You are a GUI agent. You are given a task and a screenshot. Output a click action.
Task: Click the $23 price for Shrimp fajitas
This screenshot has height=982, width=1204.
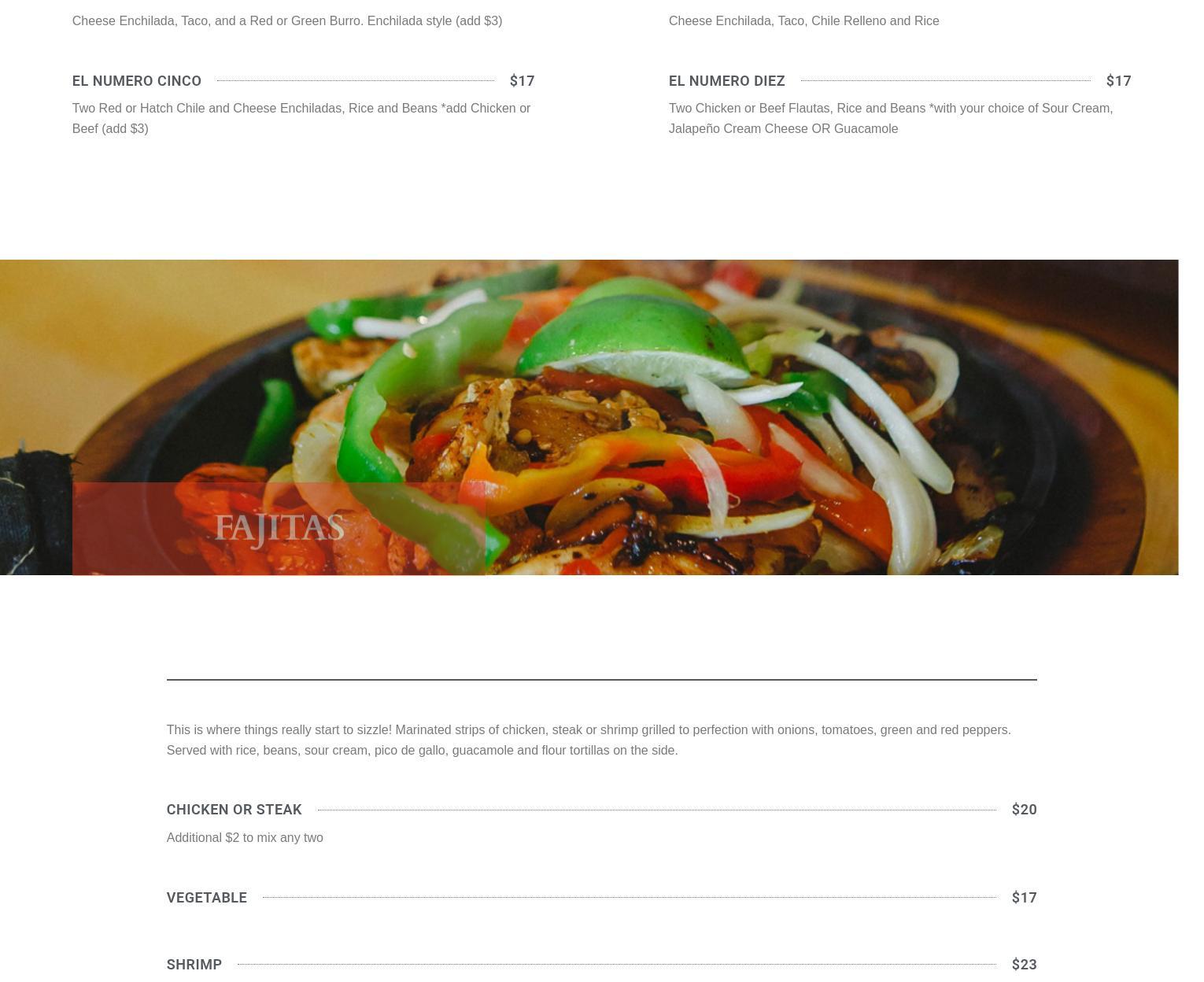pyautogui.click(x=1024, y=965)
